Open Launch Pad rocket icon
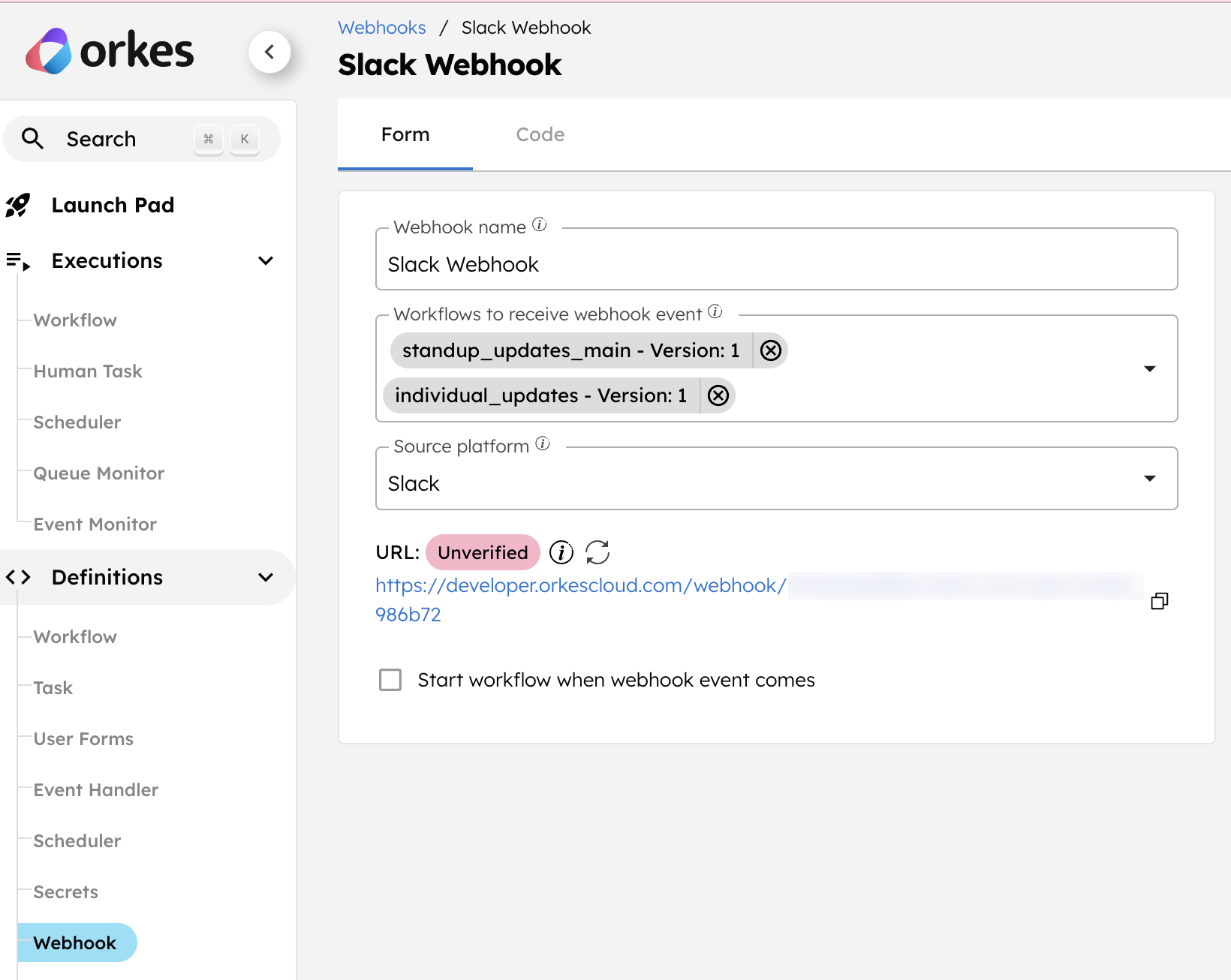This screenshot has height=980, width=1231. [x=18, y=205]
